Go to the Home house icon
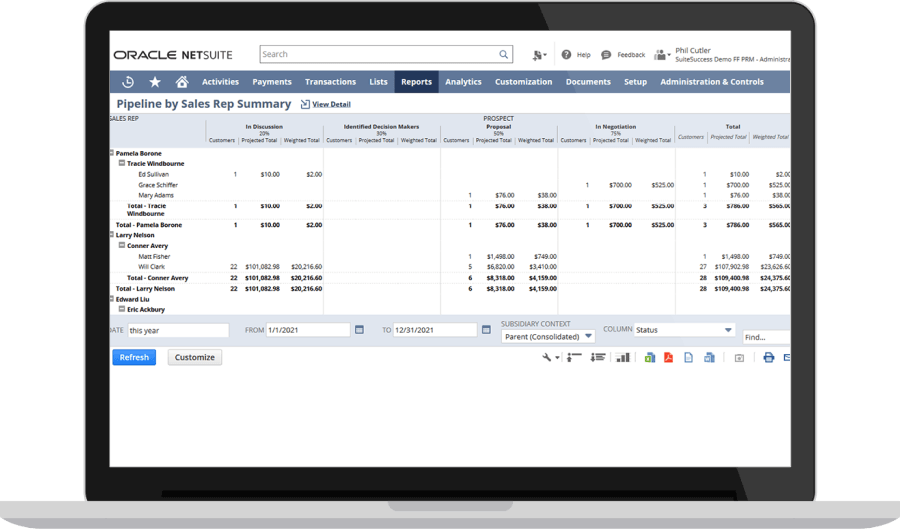The height and width of the screenshot is (529, 900). click(182, 82)
